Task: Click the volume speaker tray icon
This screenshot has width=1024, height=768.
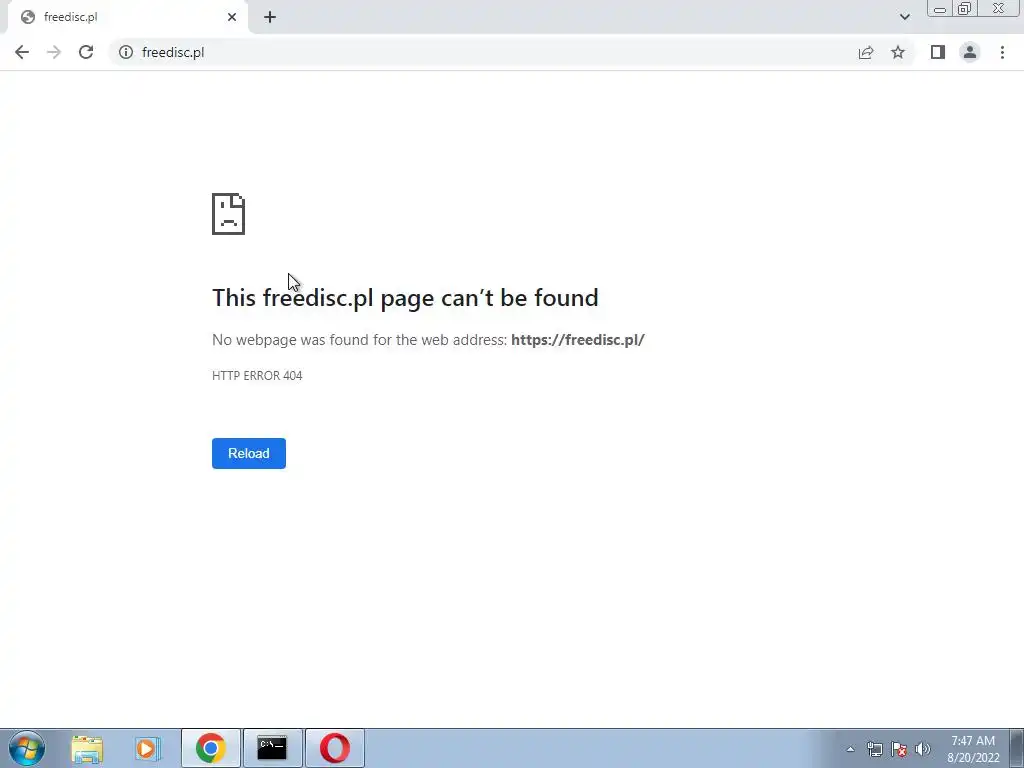Action: pos(923,749)
